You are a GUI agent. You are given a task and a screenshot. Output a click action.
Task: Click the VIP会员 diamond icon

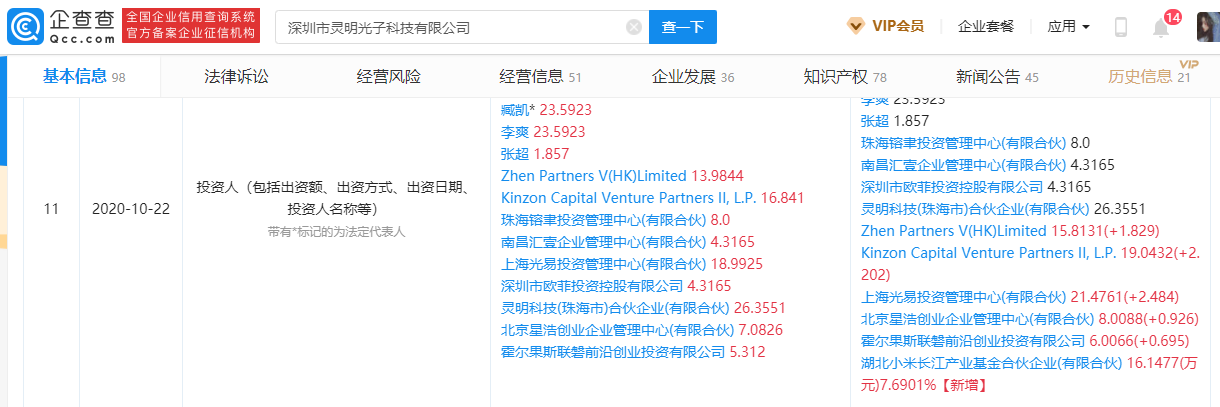click(x=855, y=27)
